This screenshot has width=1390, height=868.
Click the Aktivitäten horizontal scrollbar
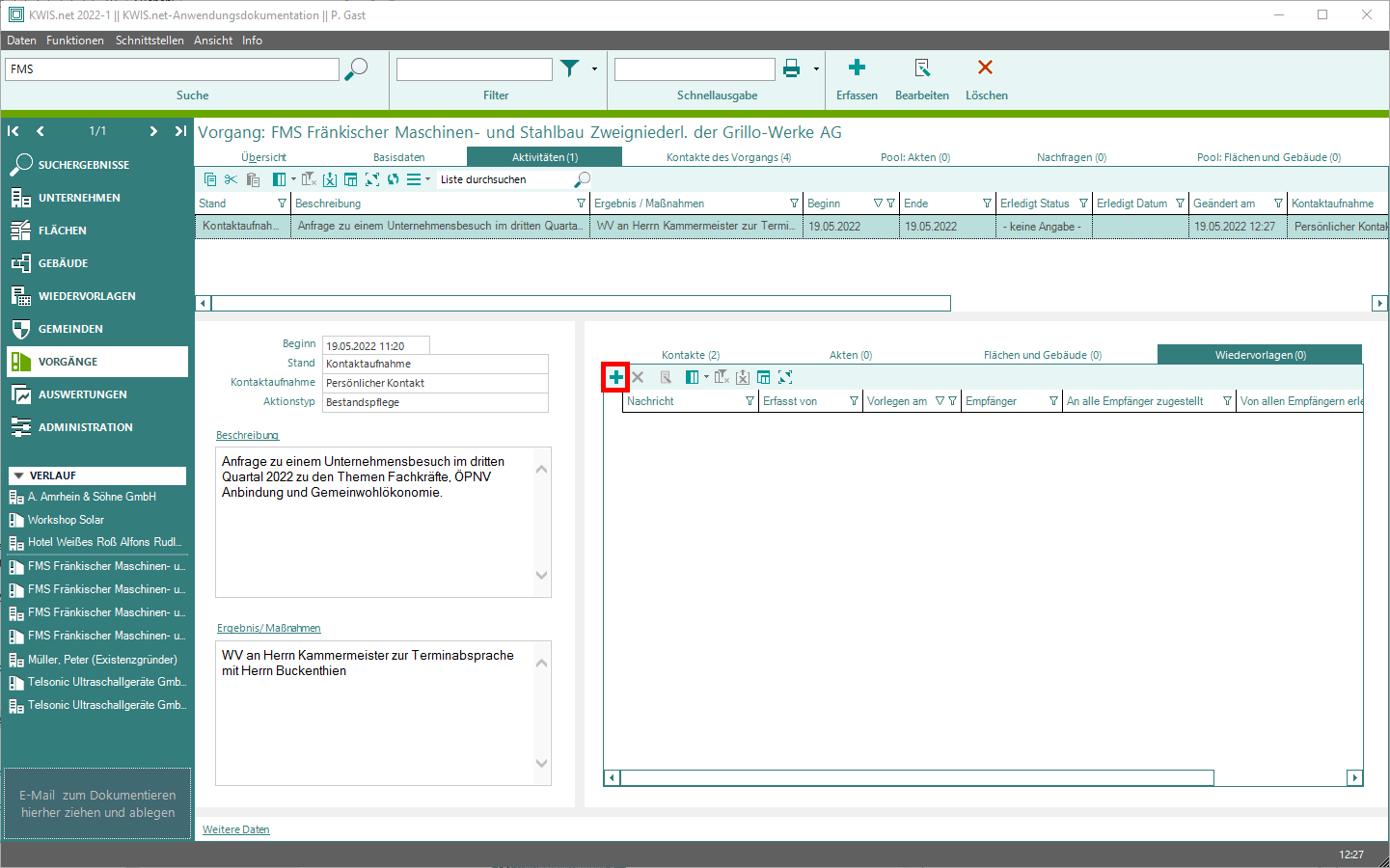click(x=582, y=304)
